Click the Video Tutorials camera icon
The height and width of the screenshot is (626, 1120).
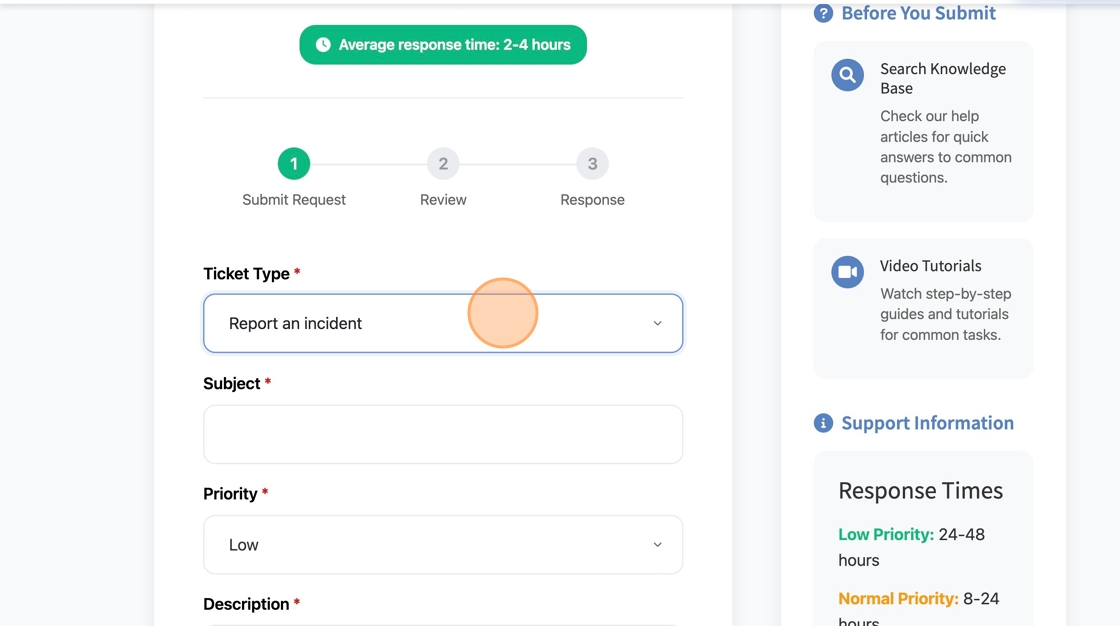847,272
